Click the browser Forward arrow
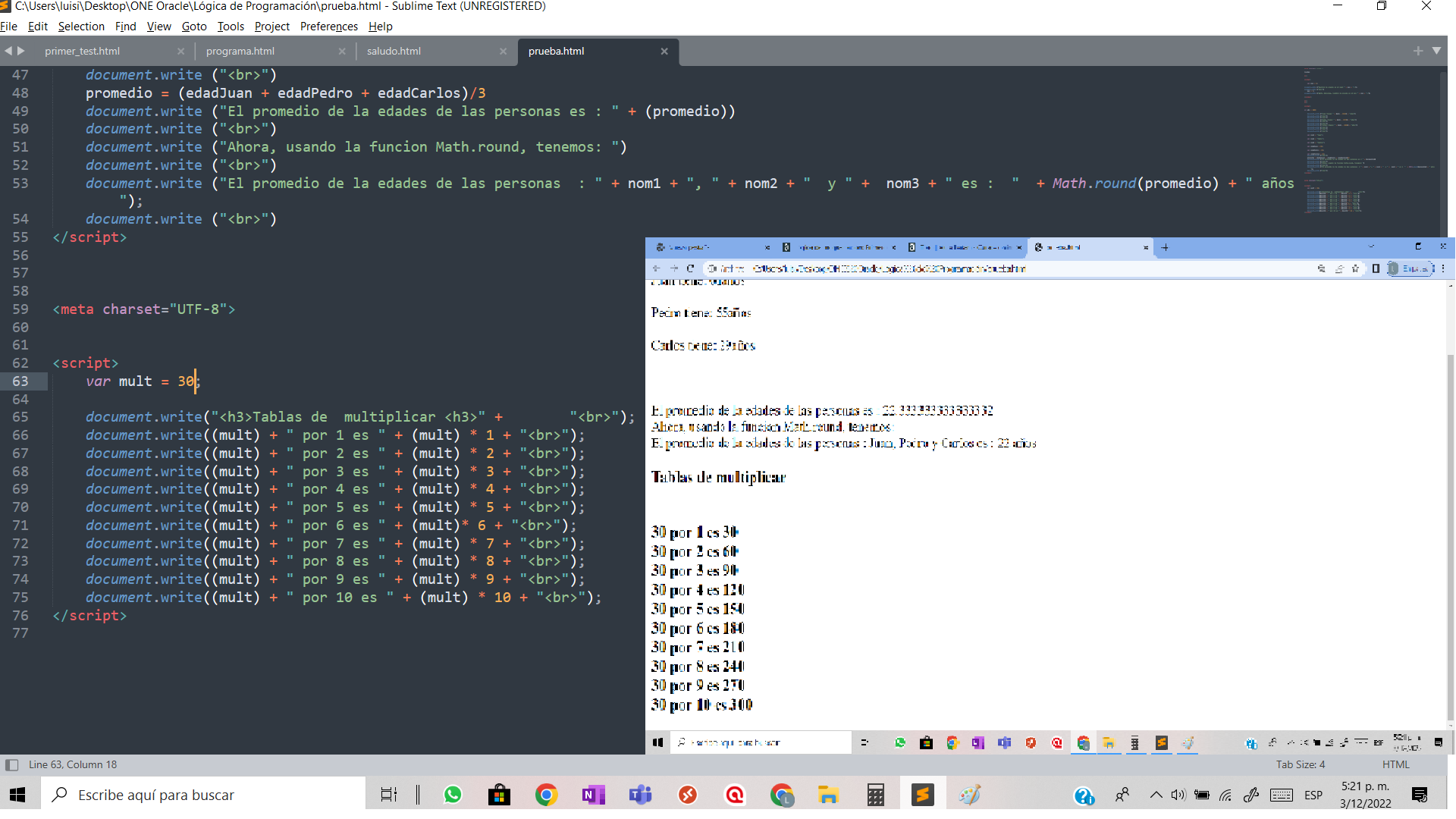Image resolution: width=1456 pixels, height=819 pixels. pyautogui.click(x=673, y=268)
